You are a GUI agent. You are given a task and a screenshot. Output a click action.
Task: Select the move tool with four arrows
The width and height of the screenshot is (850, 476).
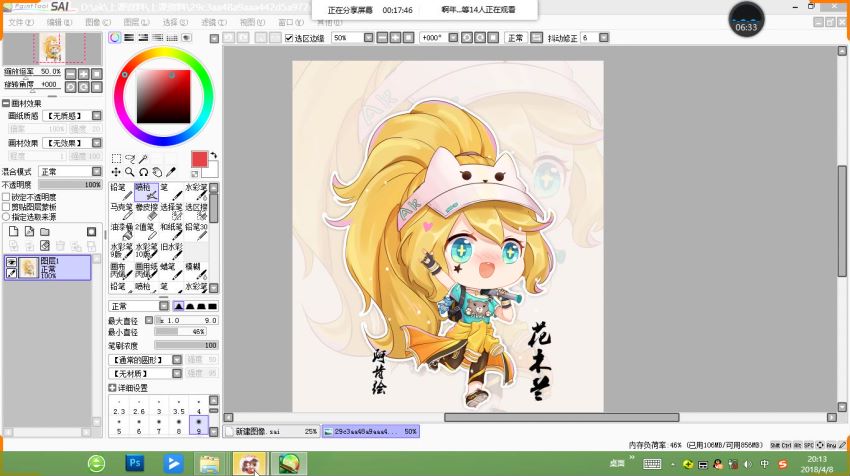[x=116, y=172]
